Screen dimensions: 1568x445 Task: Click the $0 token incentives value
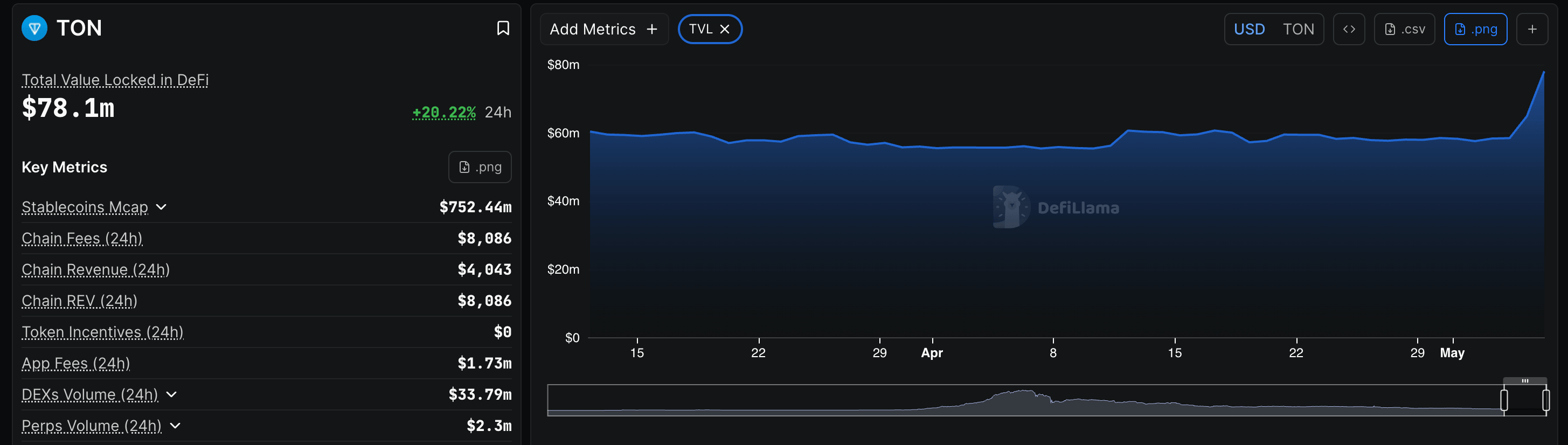tap(503, 332)
